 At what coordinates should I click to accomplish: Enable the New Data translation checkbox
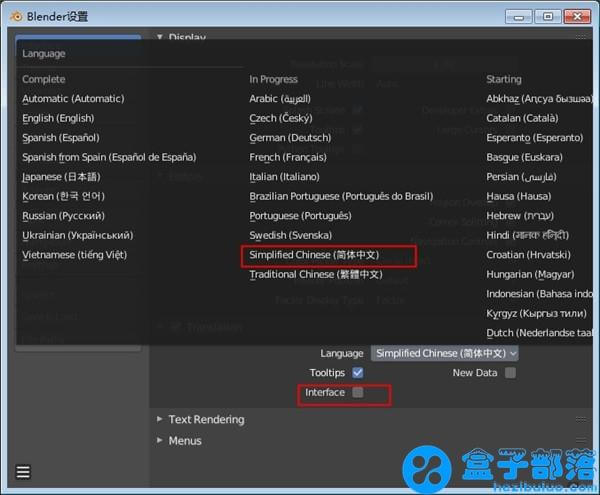tap(510, 373)
